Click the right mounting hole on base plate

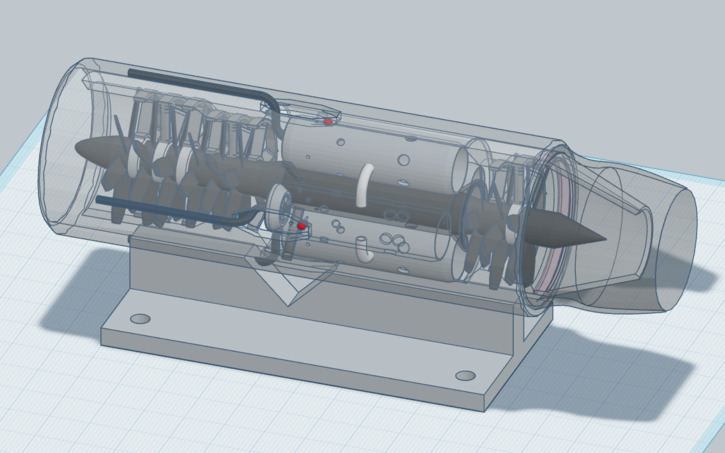(x=465, y=375)
